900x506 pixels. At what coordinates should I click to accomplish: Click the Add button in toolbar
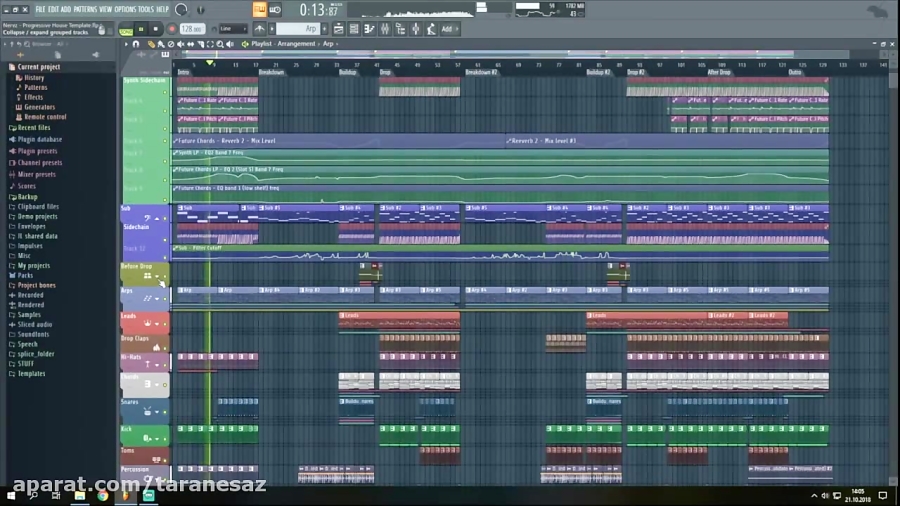tap(449, 29)
